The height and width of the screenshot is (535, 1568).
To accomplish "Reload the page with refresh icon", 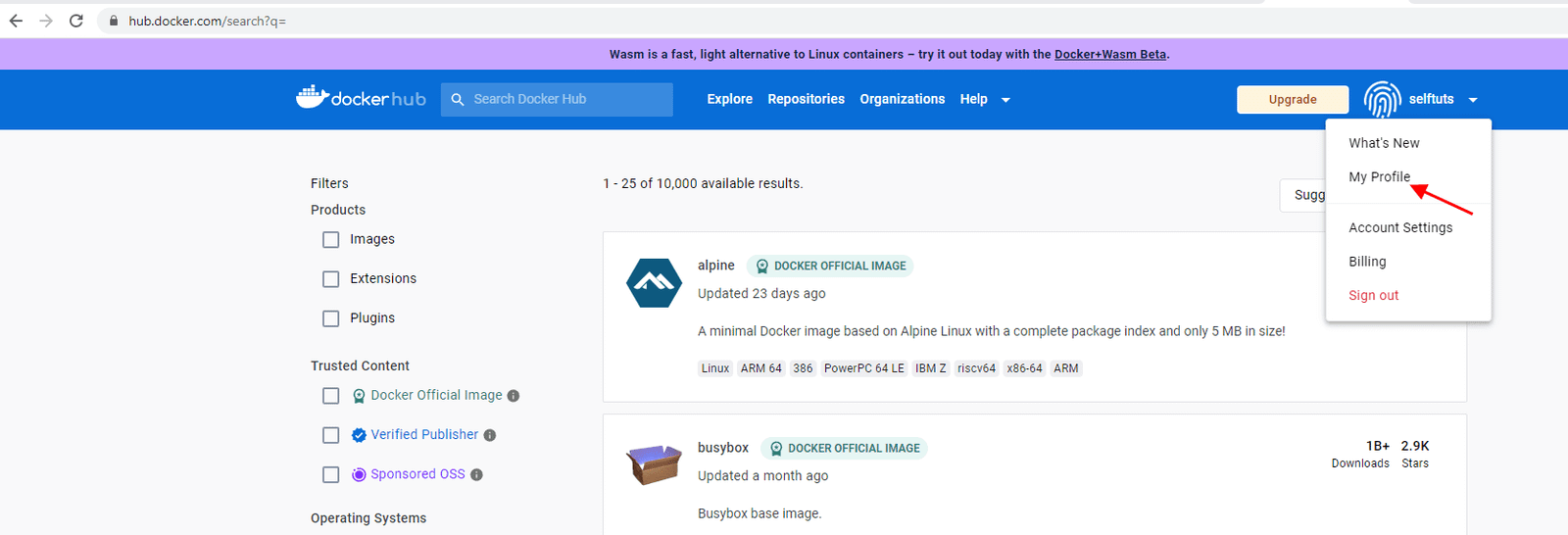I will click(76, 21).
